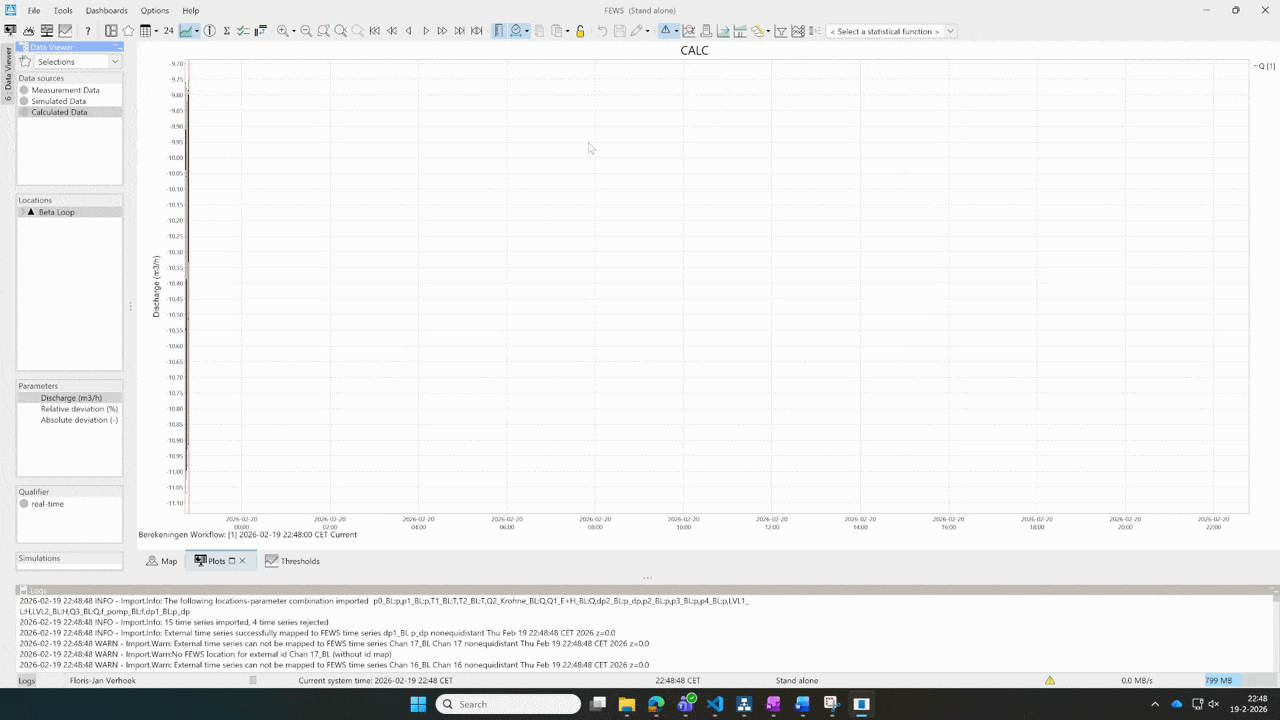Viewport: 1280px width, 720px height.
Task: Click the undo arrow icon
Action: [x=602, y=31]
